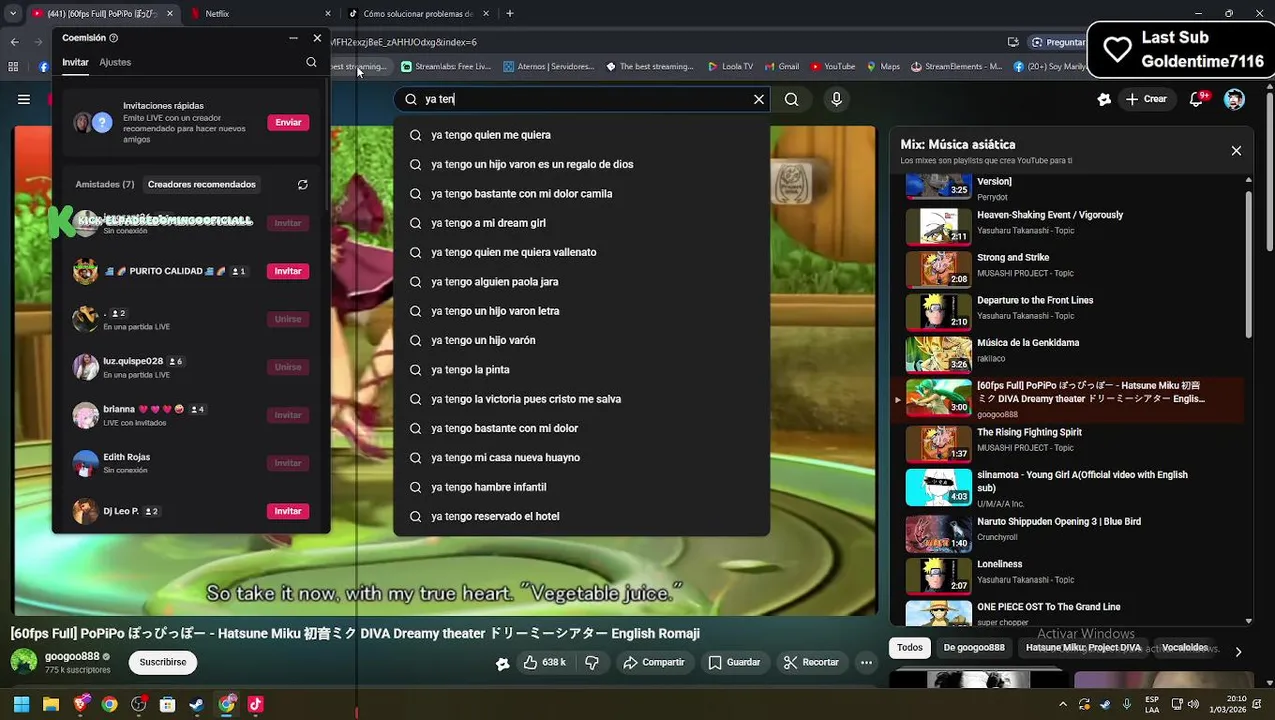This screenshot has width=1275, height=720.
Task: Click the search icon in the Coemisión panel
Action: tap(311, 62)
